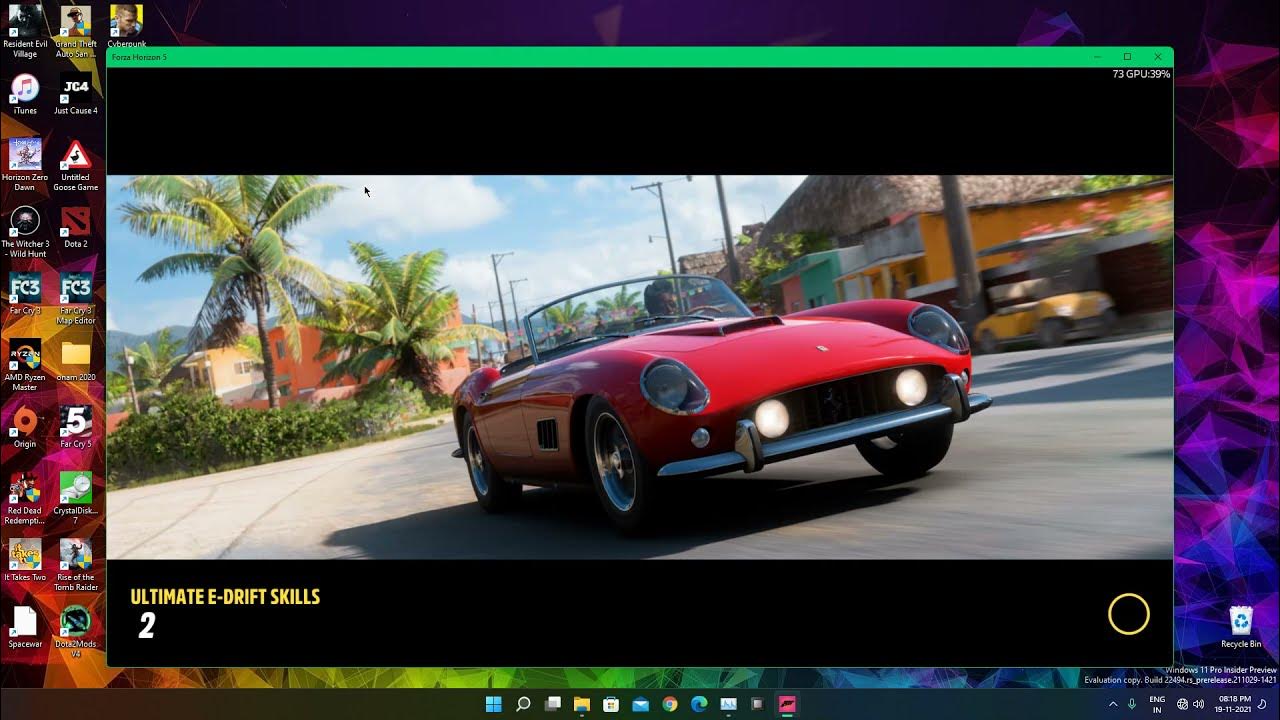Open The Witcher 3 Wild Hunt shortcut
The height and width of the screenshot is (720, 1280).
[25, 232]
